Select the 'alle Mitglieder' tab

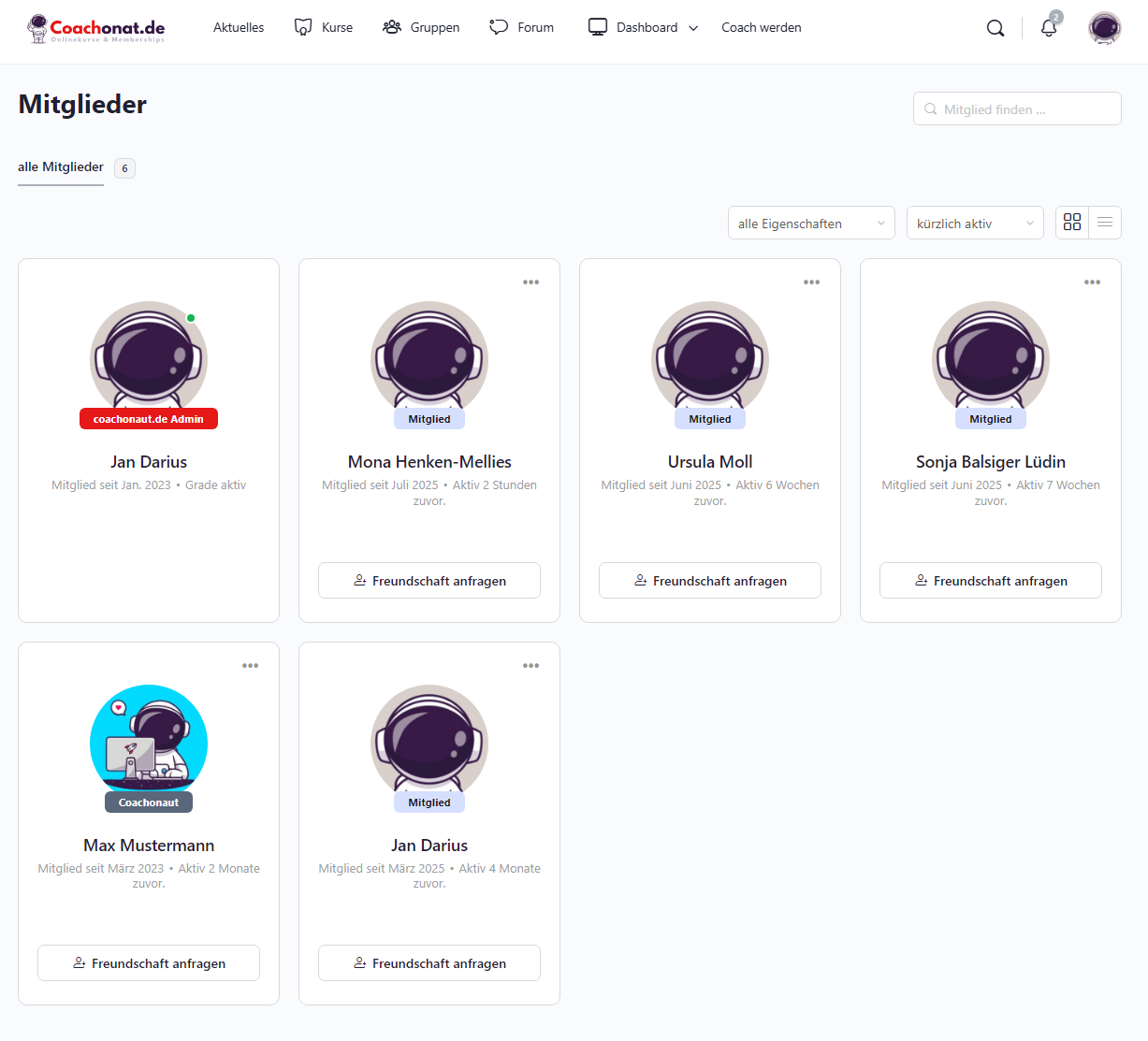61,167
